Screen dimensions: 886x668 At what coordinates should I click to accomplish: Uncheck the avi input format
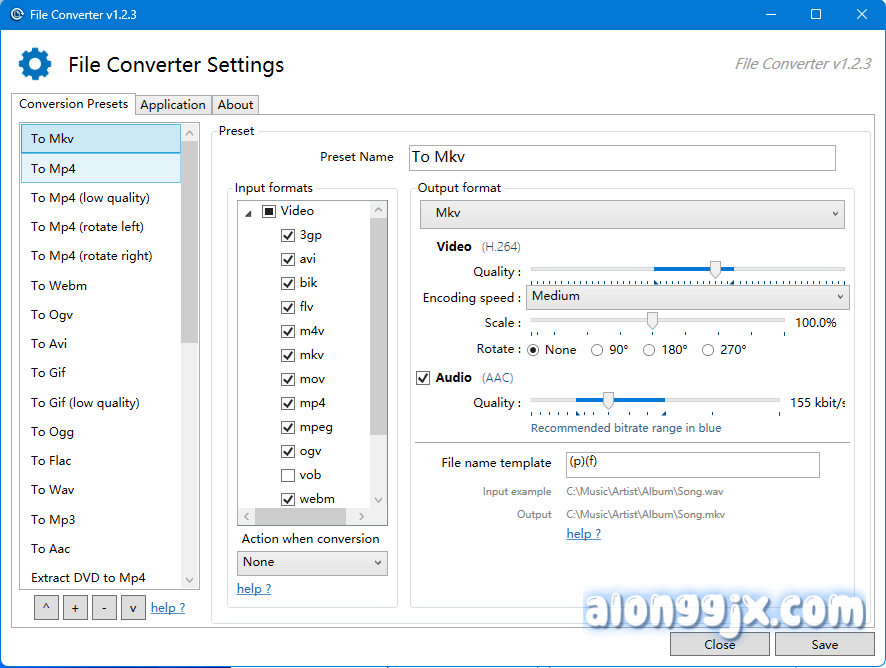(x=288, y=259)
